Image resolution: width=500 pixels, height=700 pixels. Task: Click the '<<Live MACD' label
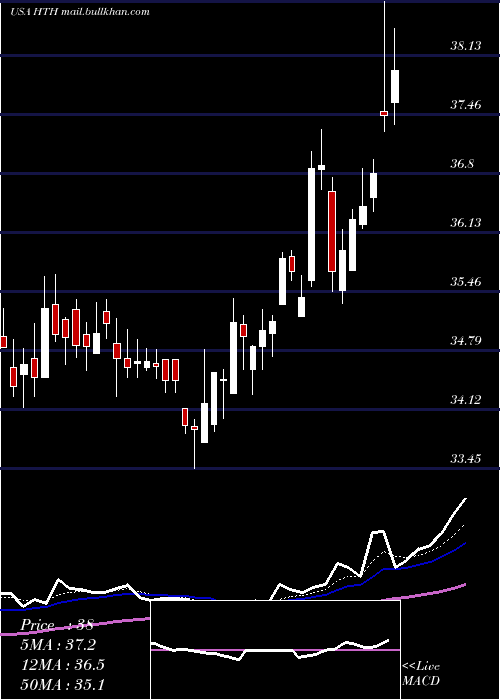coord(421,673)
